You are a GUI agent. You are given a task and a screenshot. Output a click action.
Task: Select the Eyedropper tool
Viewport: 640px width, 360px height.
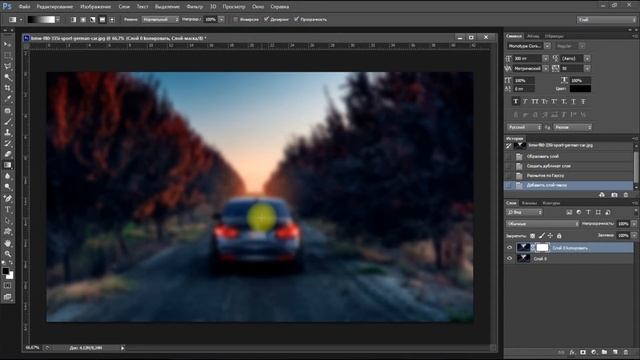click(7, 99)
